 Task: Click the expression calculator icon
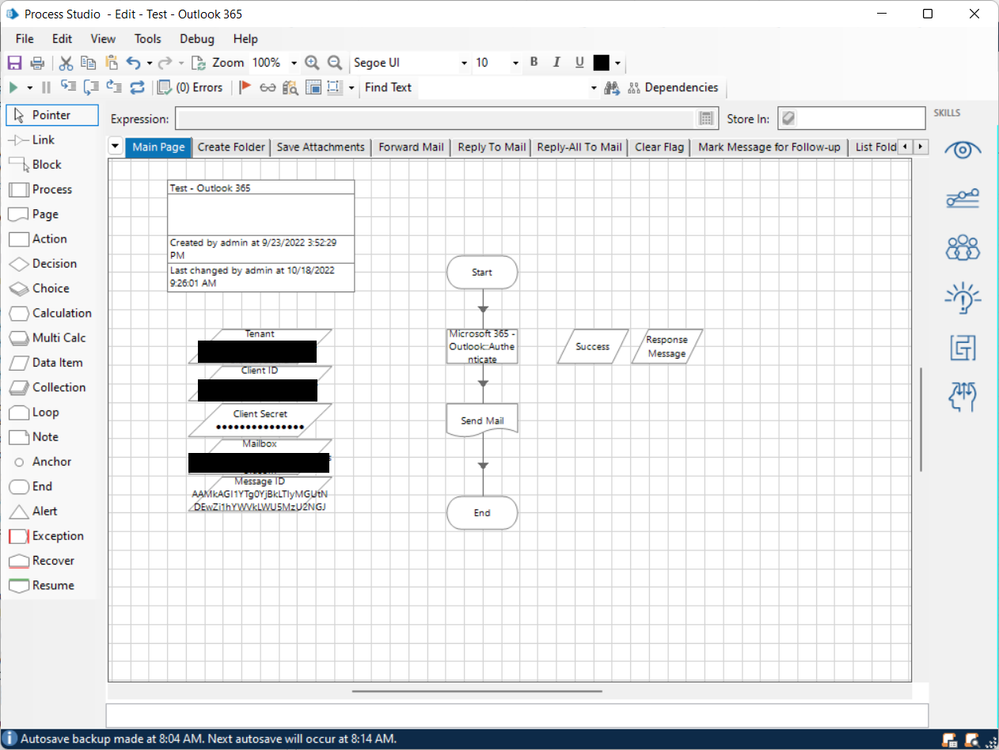pyautogui.click(x=707, y=119)
